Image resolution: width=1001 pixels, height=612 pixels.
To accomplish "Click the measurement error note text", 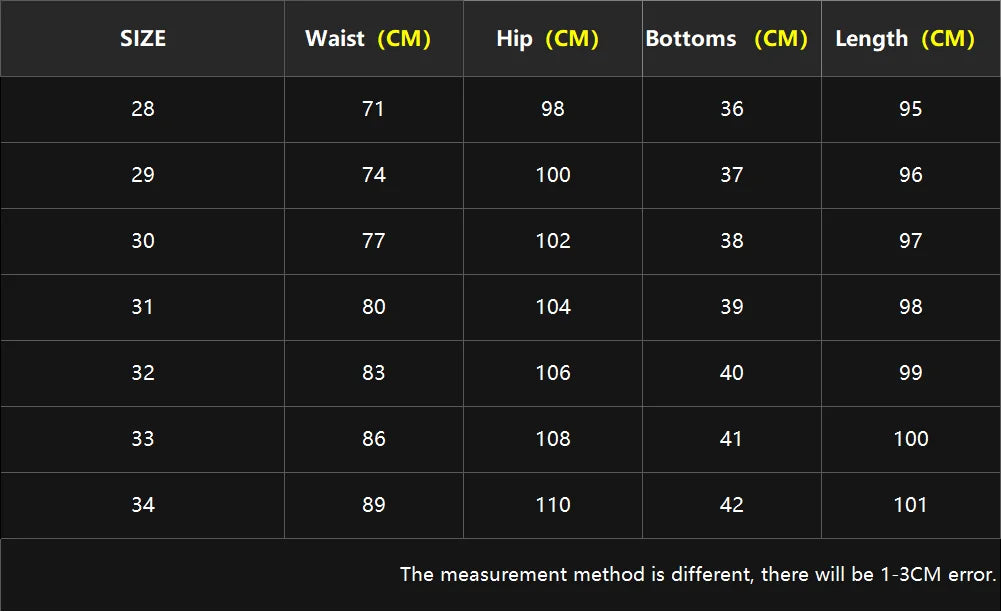I will pos(698,574).
